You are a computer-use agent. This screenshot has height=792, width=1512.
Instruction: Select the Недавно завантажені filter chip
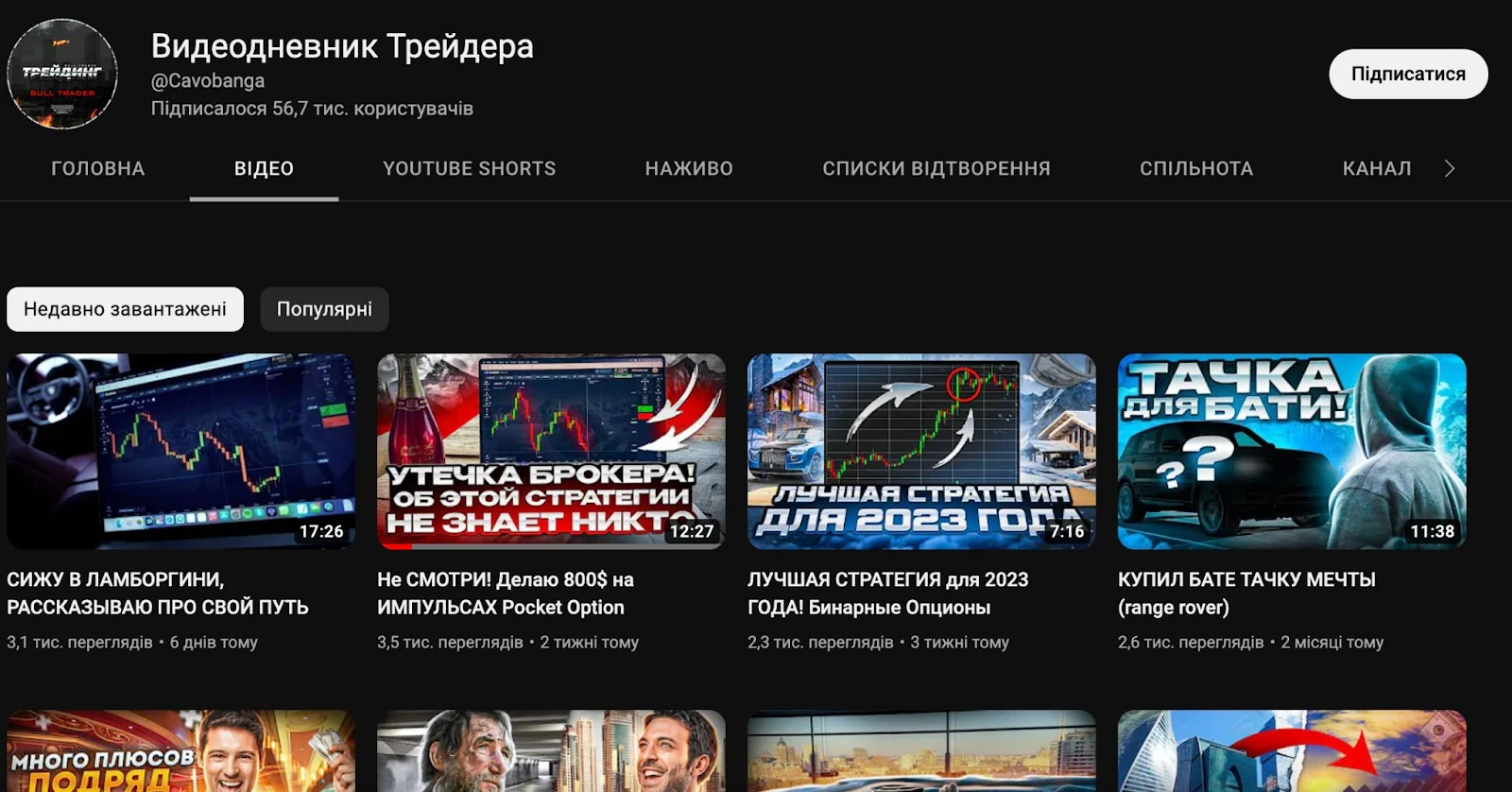(x=125, y=309)
